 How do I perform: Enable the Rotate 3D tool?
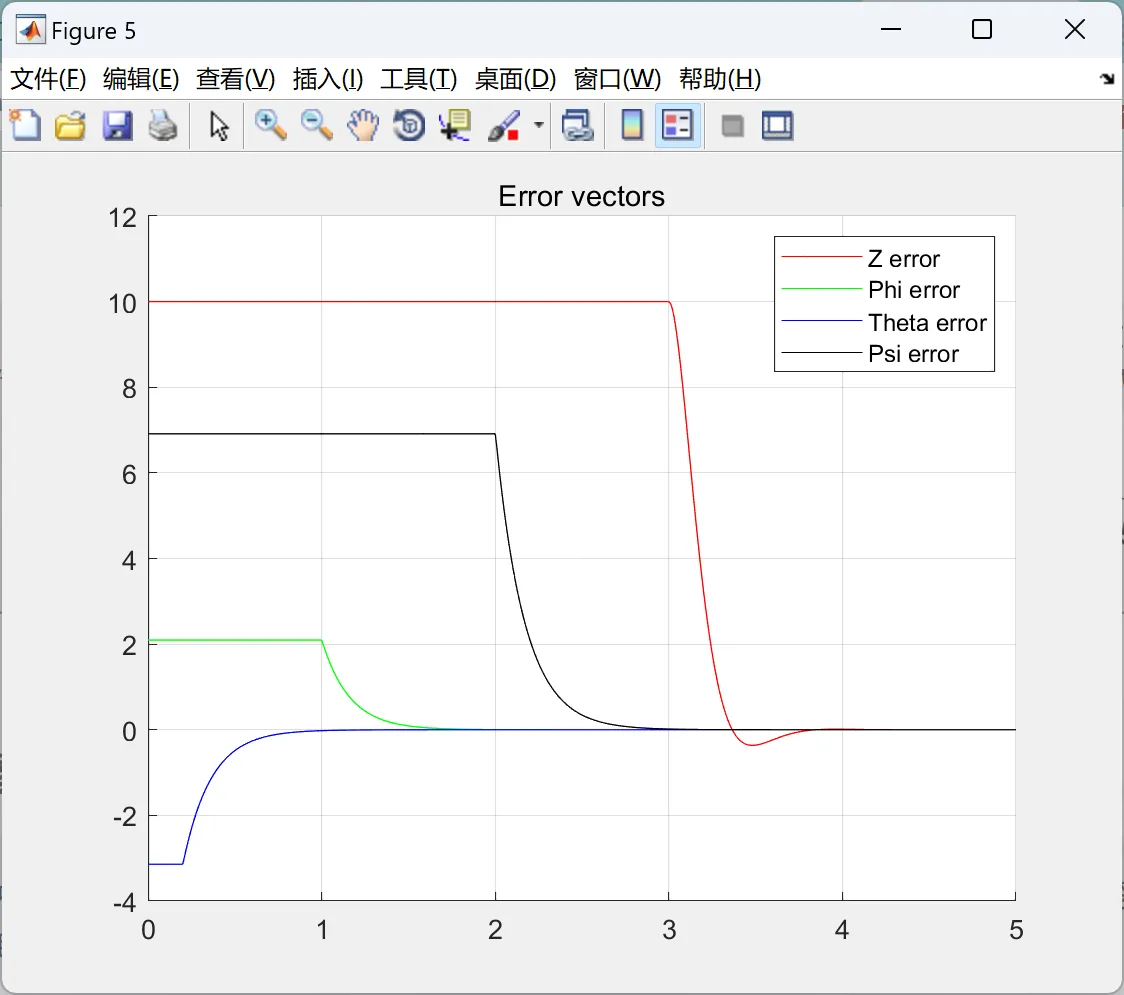[409, 125]
